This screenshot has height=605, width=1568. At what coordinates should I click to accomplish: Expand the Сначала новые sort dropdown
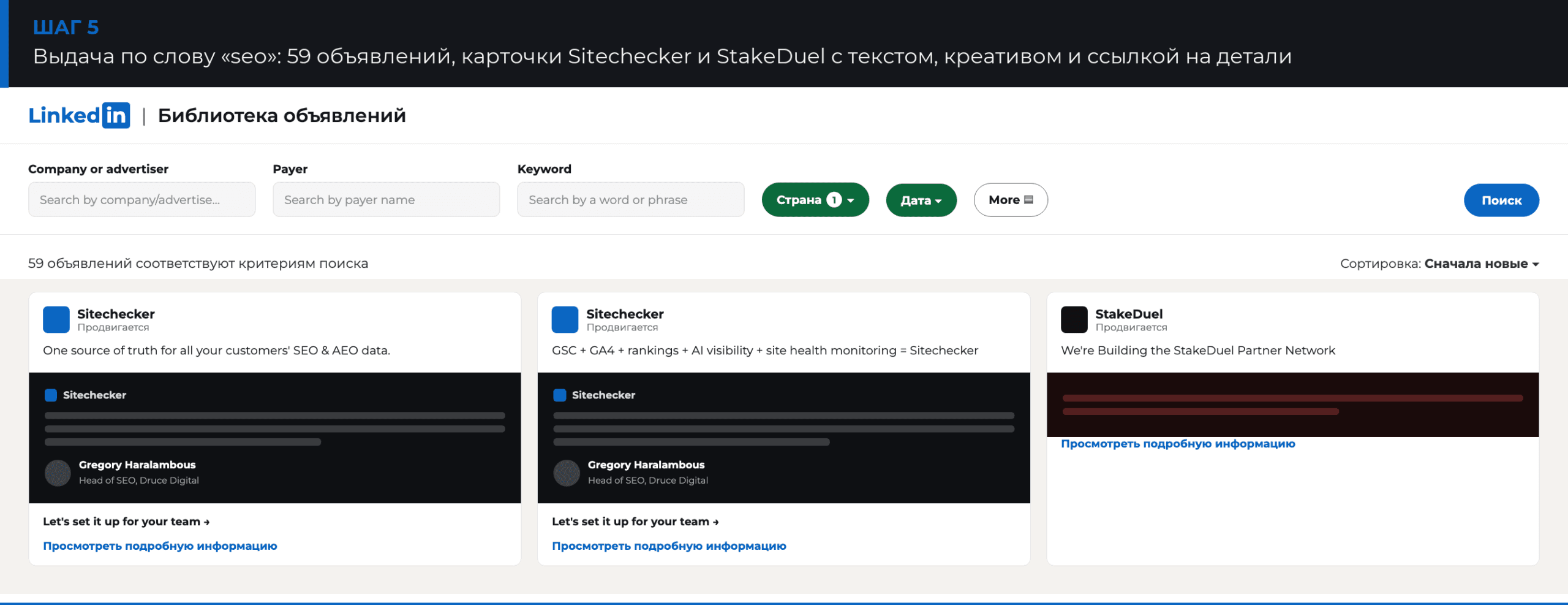point(1482,264)
